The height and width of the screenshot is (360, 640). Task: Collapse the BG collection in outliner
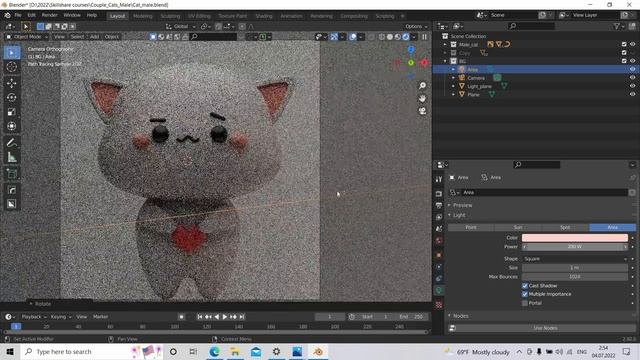pos(445,61)
